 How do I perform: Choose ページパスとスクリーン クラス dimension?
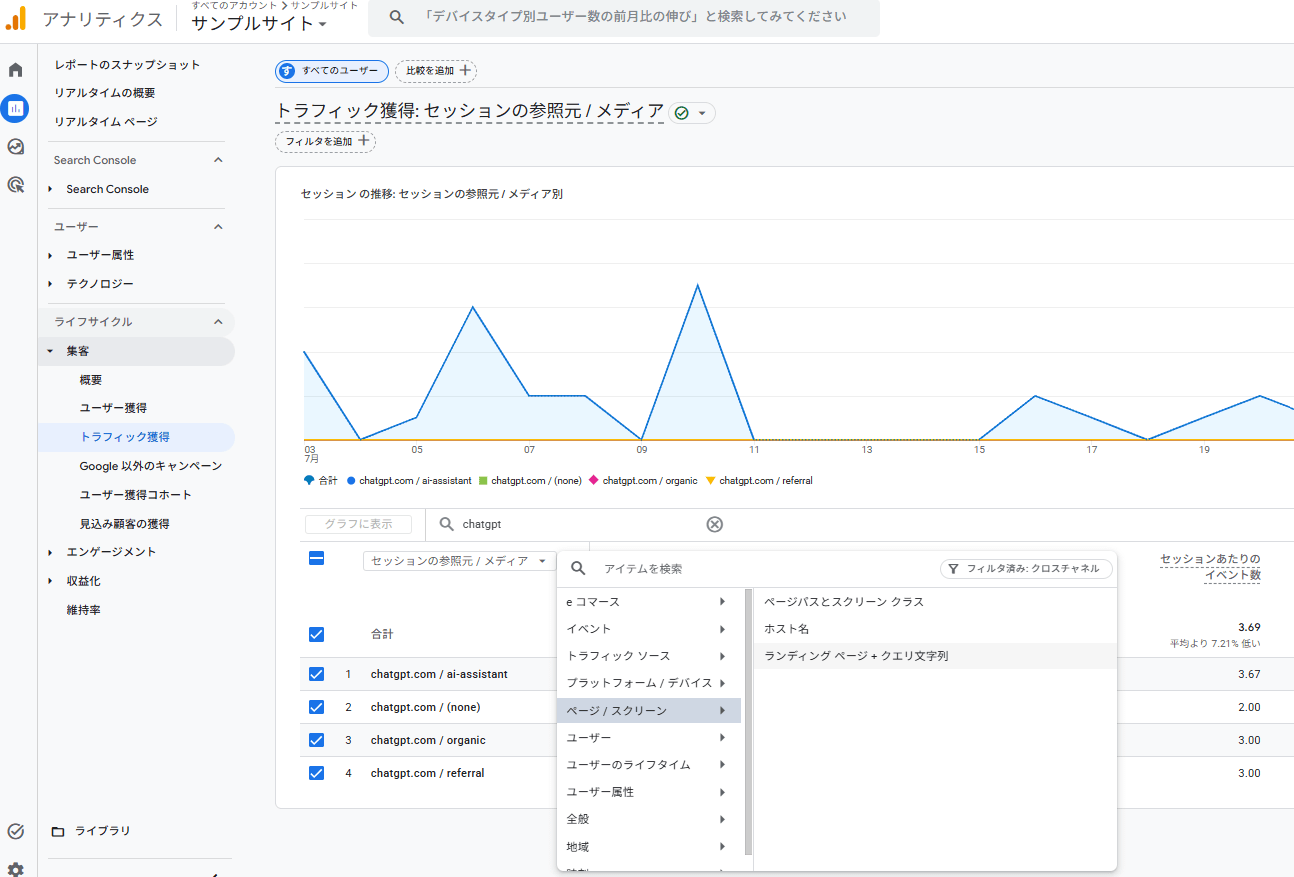point(935,602)
